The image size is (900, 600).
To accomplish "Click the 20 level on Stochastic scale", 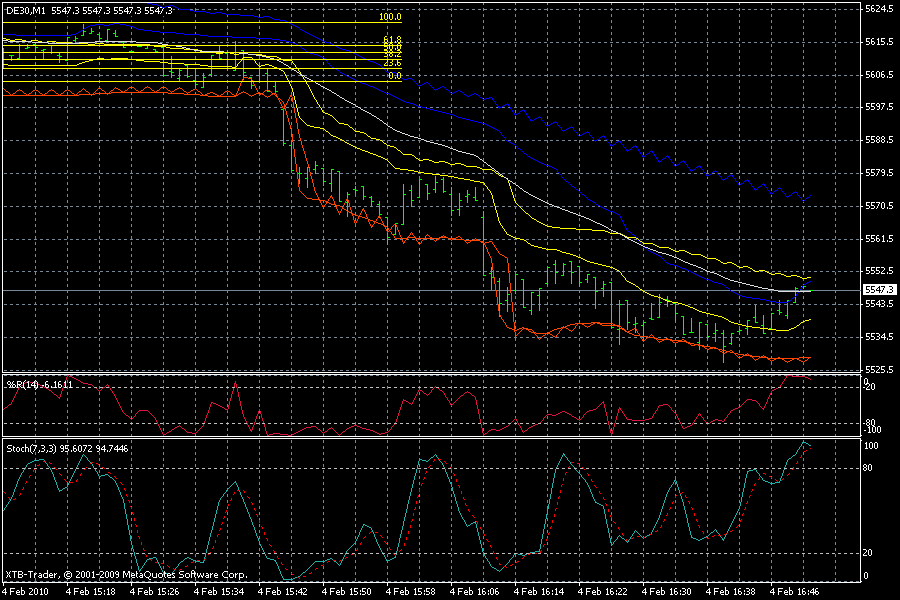I will pyautogui.click(x=868, y=553).
